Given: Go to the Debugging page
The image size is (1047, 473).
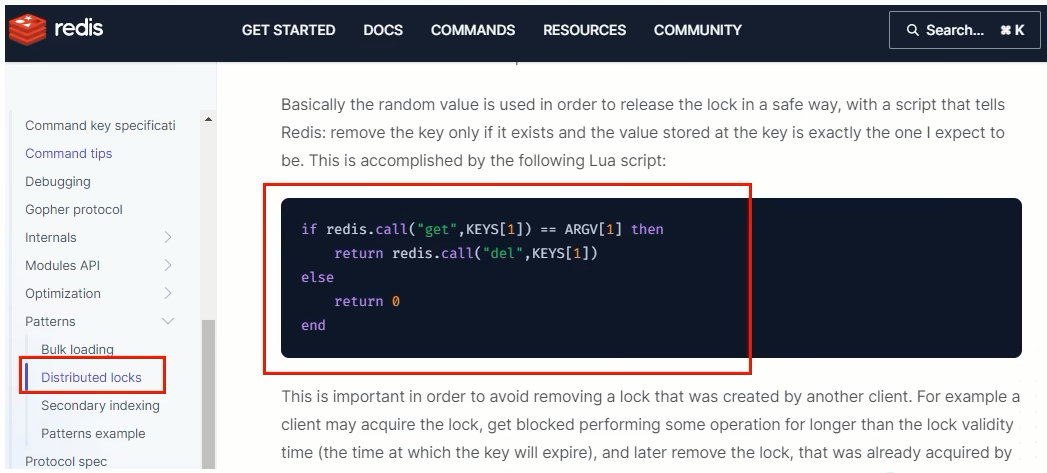Looking at the screenshot, I should pyautogui.click(x=58, y=182).
